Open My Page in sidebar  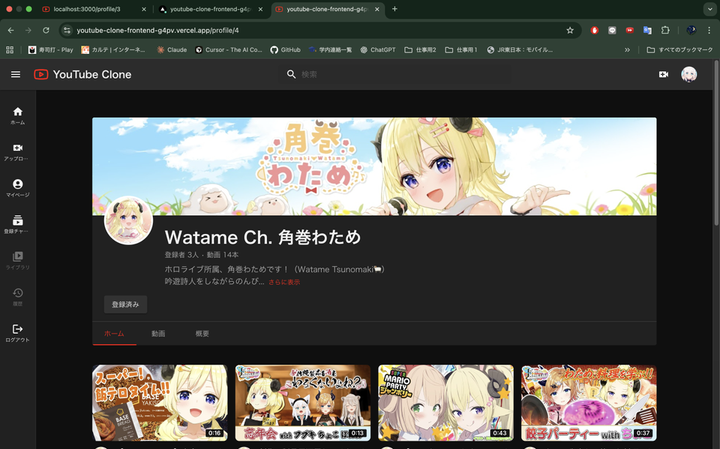pyautogui.click(x=17, y=188)
